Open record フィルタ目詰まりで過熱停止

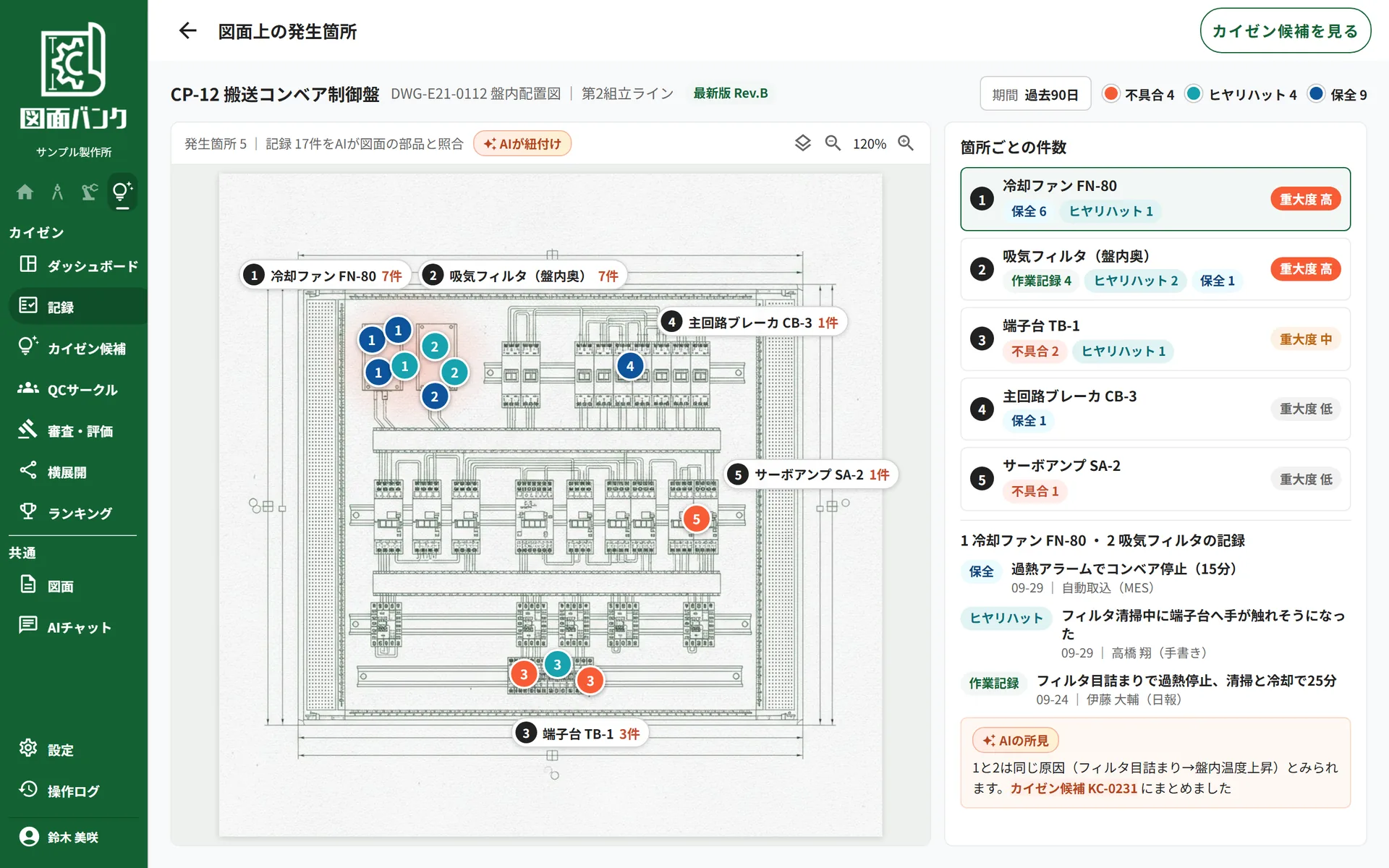coord(1155,689)
